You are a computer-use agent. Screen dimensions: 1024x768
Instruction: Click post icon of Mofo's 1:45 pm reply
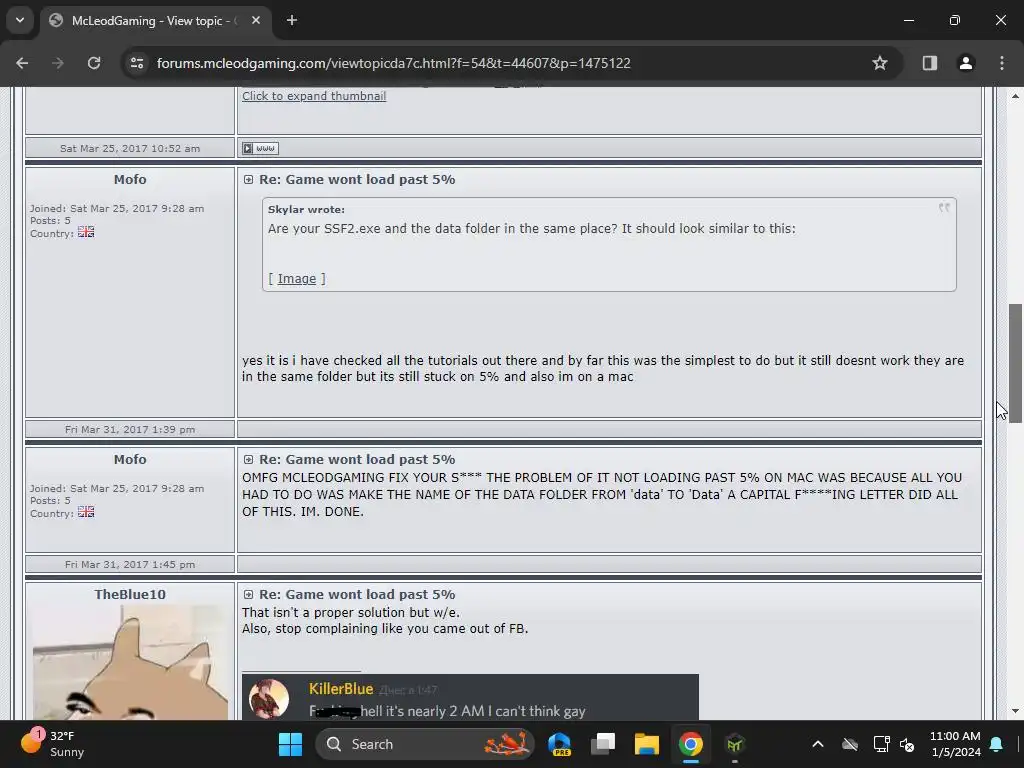coord(248,460)
